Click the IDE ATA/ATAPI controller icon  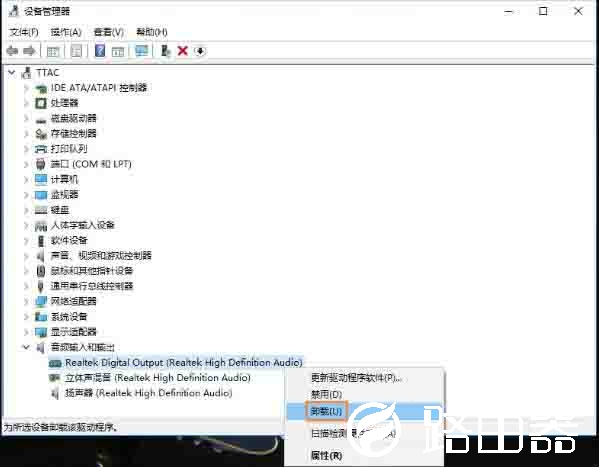pyautogui.click(x=40, y=88)
